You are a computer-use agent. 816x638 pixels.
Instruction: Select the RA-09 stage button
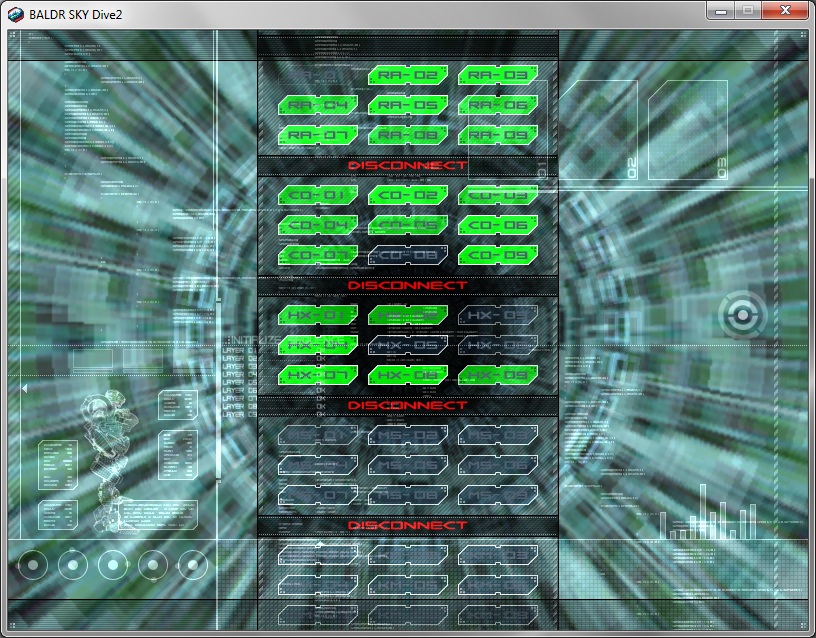tap(498, 135)
